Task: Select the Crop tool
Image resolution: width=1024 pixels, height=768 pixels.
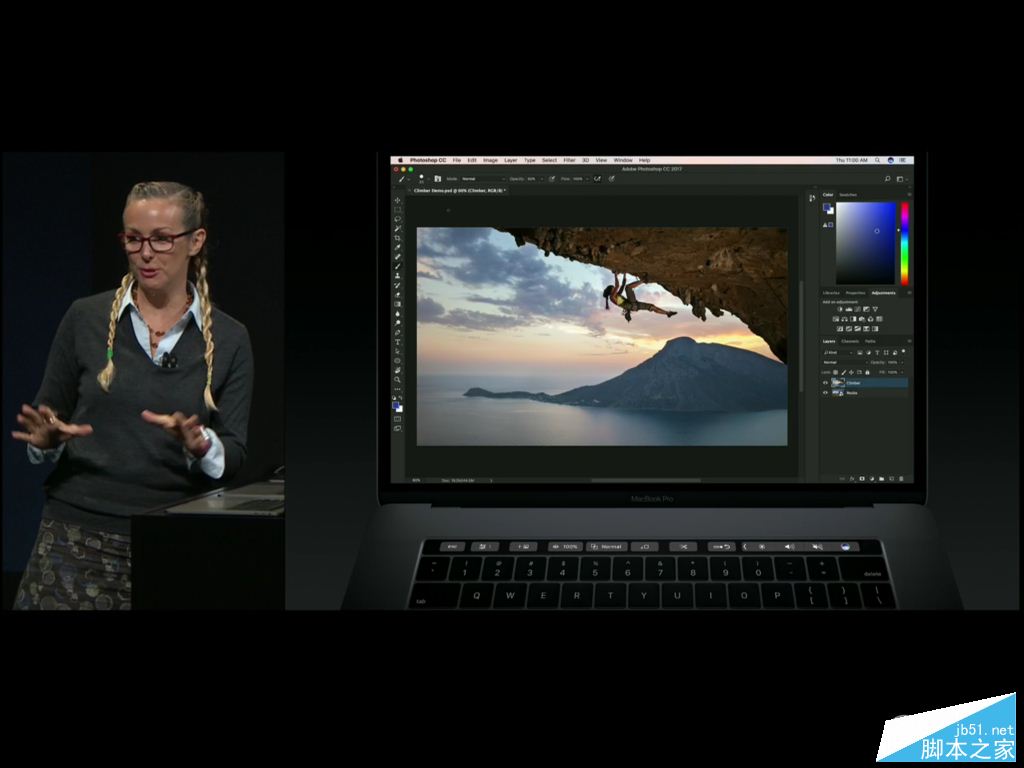Action: pyautogui.click(x=397, y=238)
